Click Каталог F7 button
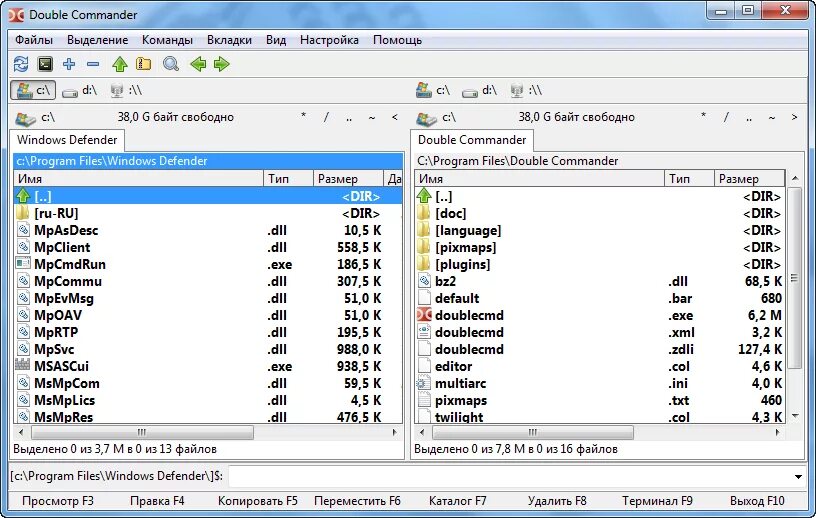The image size is (816, 518). [x=457, y=501]
